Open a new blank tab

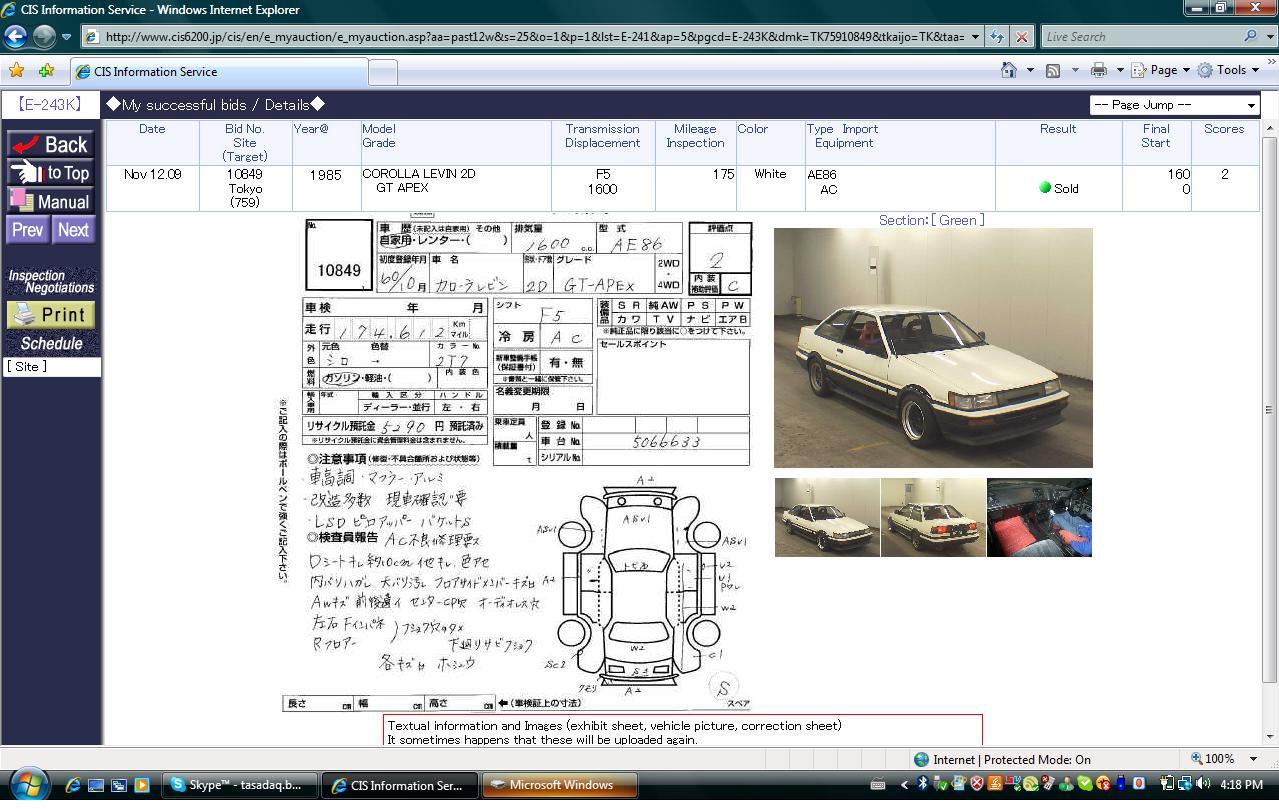383,72
